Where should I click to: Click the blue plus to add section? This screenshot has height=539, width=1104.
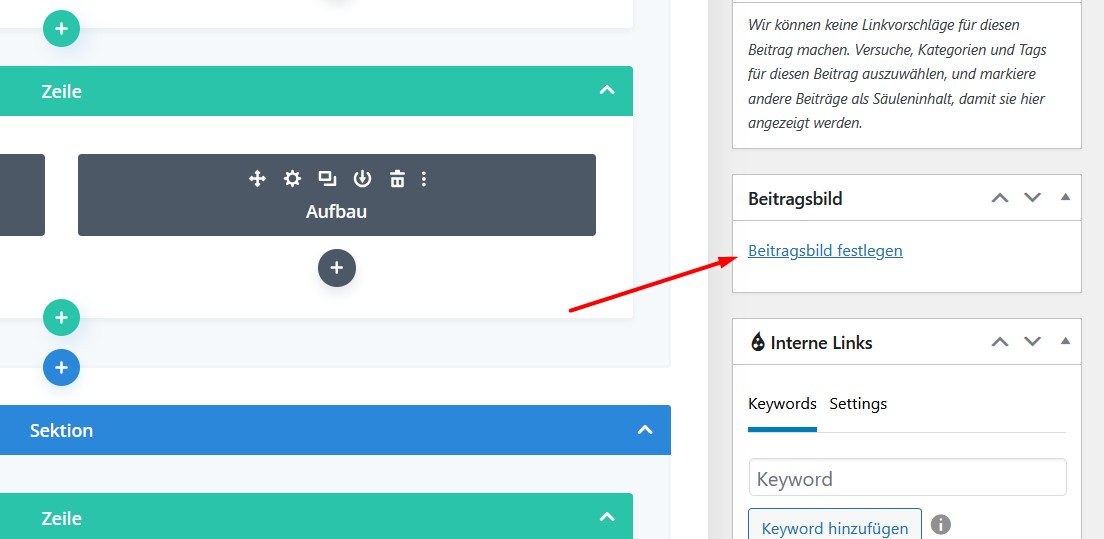tap(61, 368)
